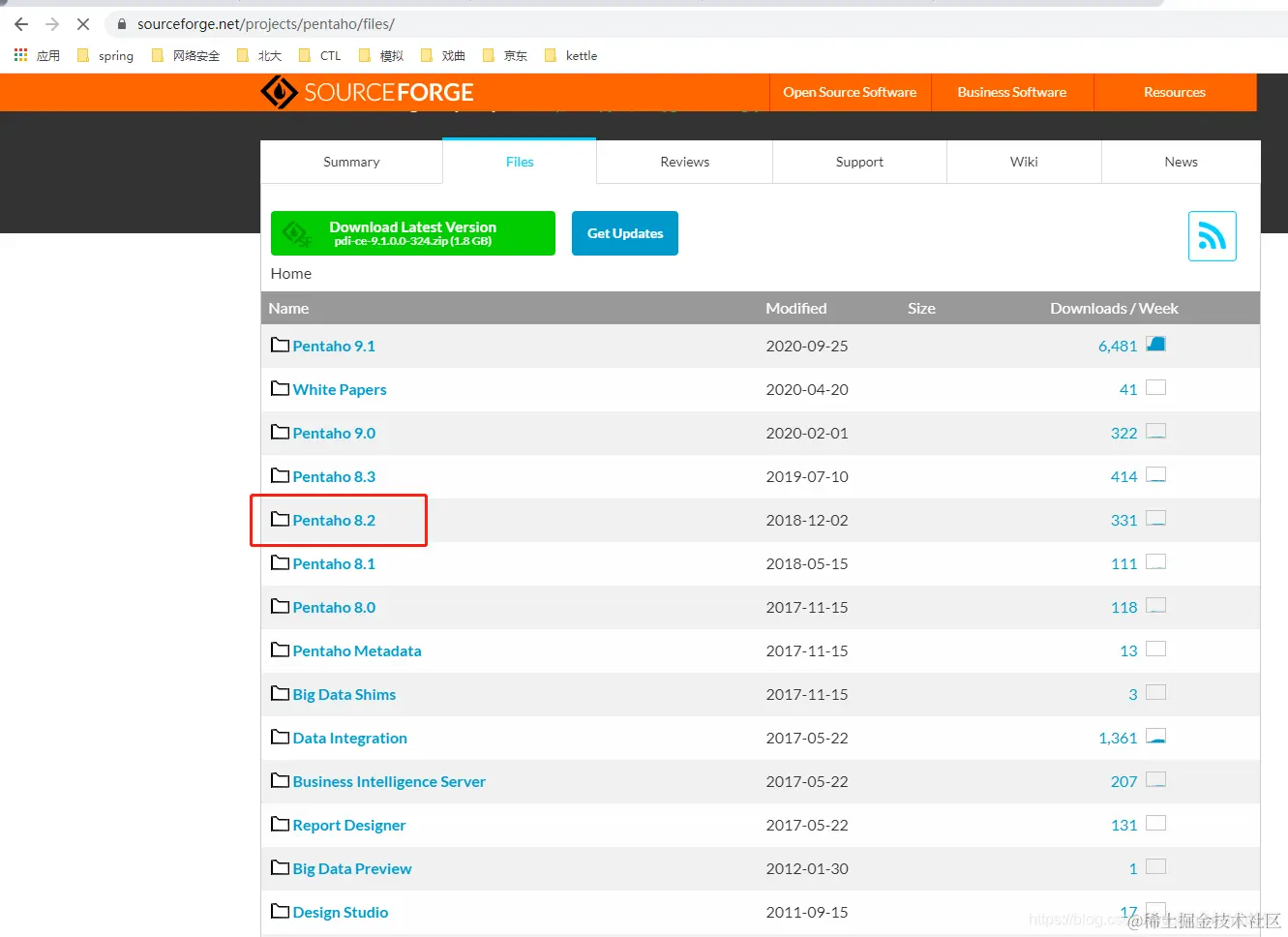Open the Resources menu

pyautogui.click(x=1175, y=92)
